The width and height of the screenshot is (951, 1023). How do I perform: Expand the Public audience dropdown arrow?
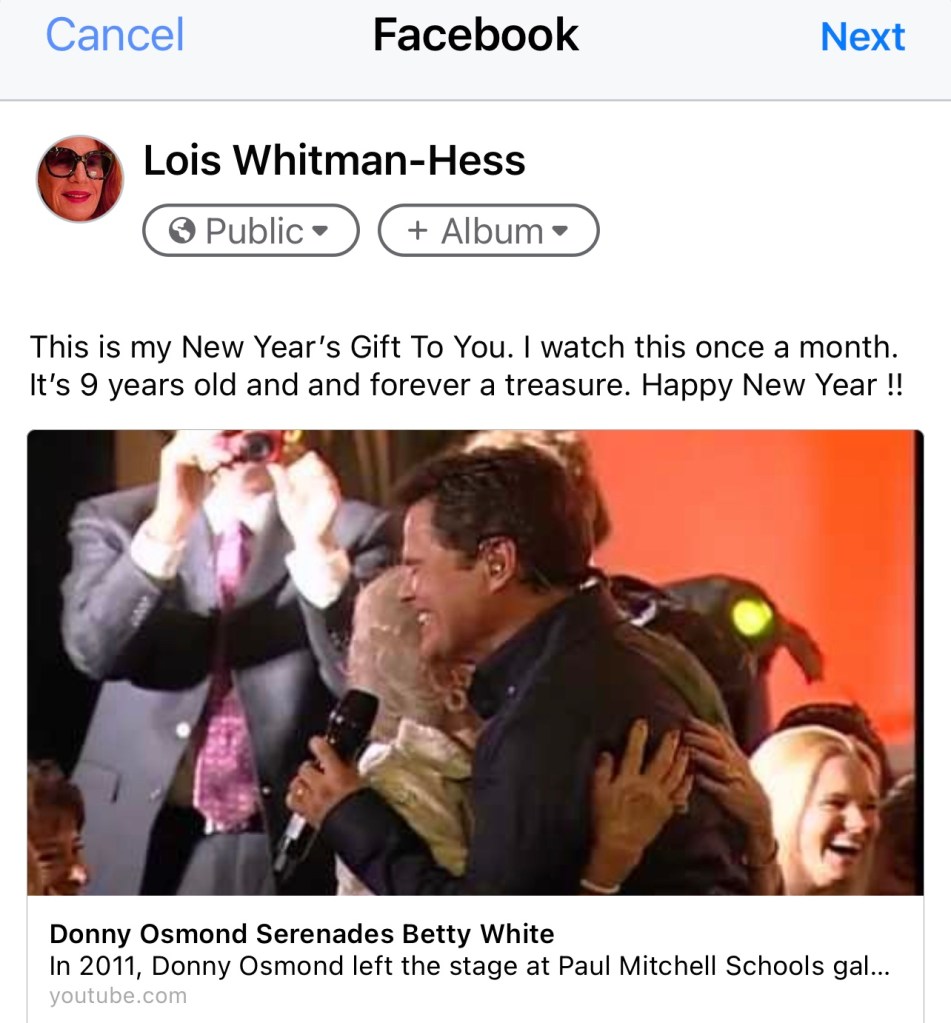coord(320,230)
